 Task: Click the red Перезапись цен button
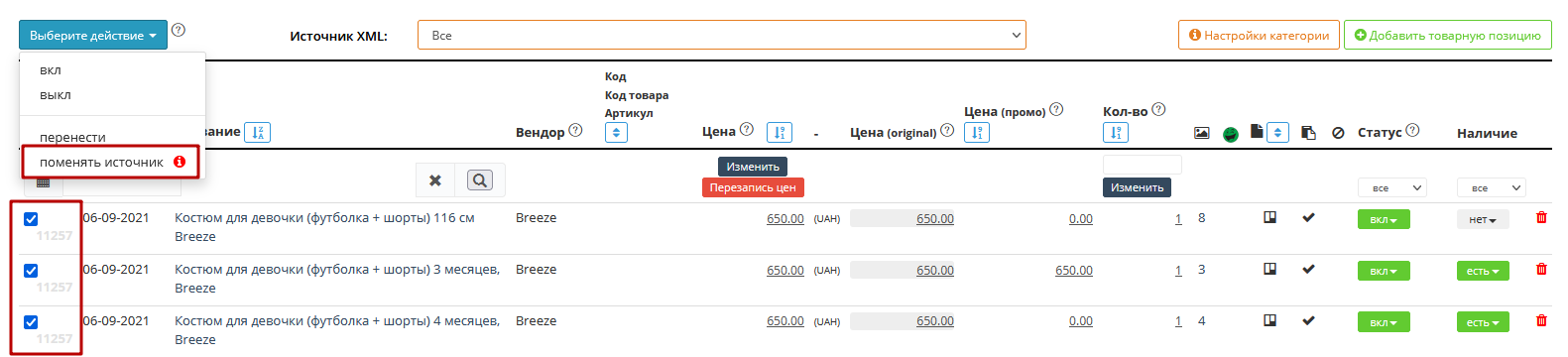point(753,187)
